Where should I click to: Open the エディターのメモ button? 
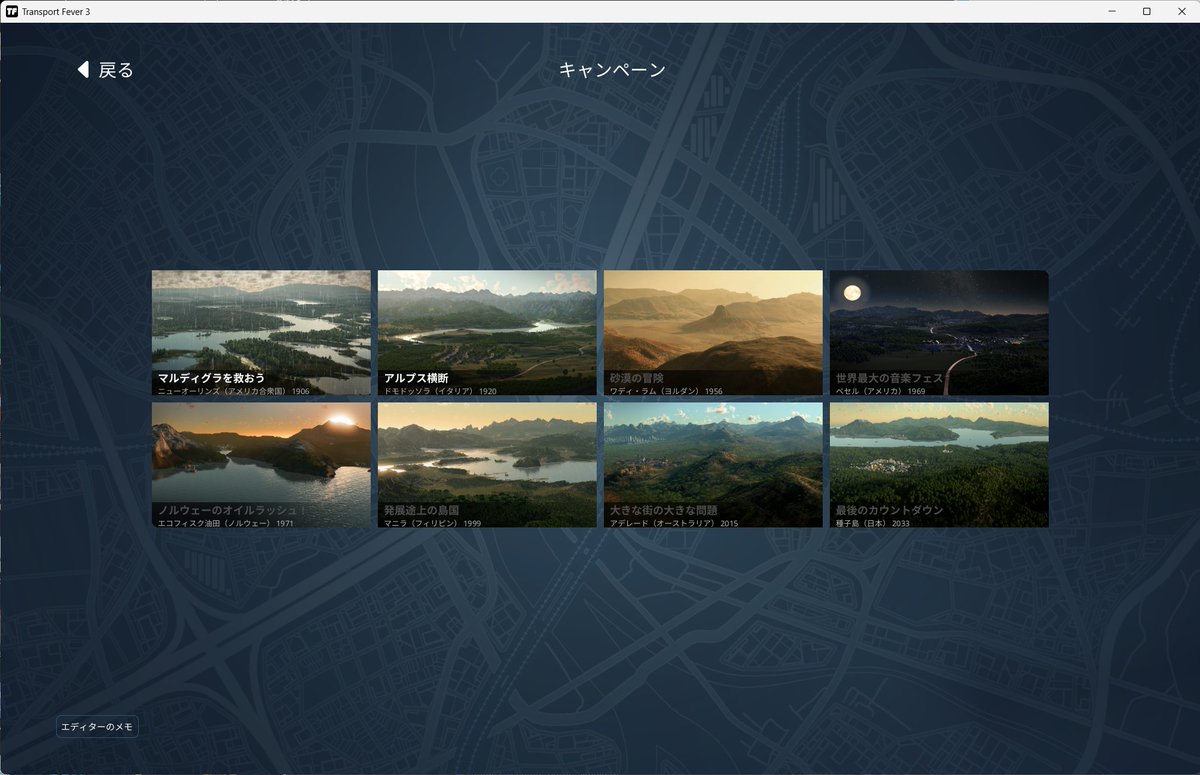coord(97,727)
